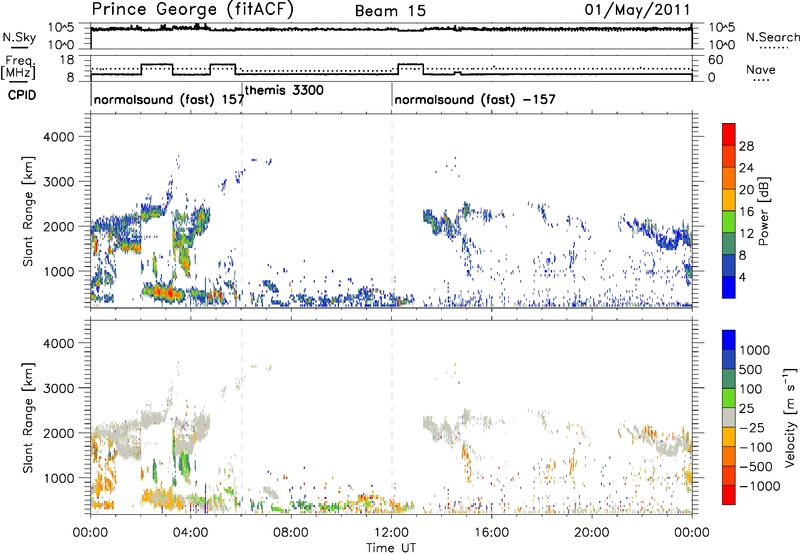
Task: Select the 'themis 3300' CPID text
Action: [x=284, y=90]
